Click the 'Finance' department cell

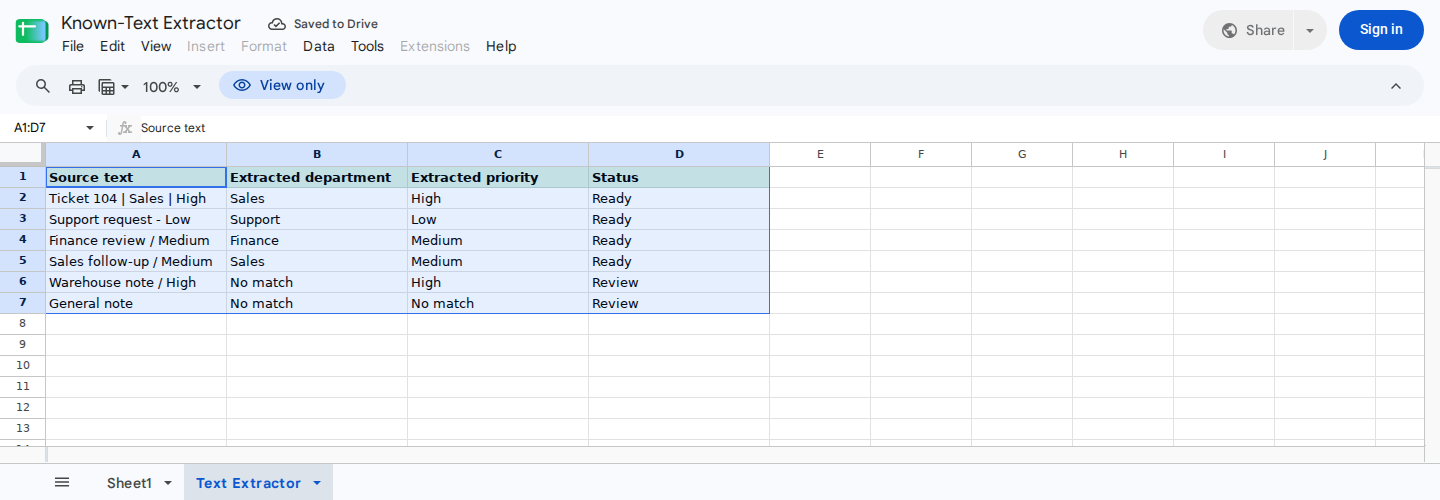coord(317,240)
